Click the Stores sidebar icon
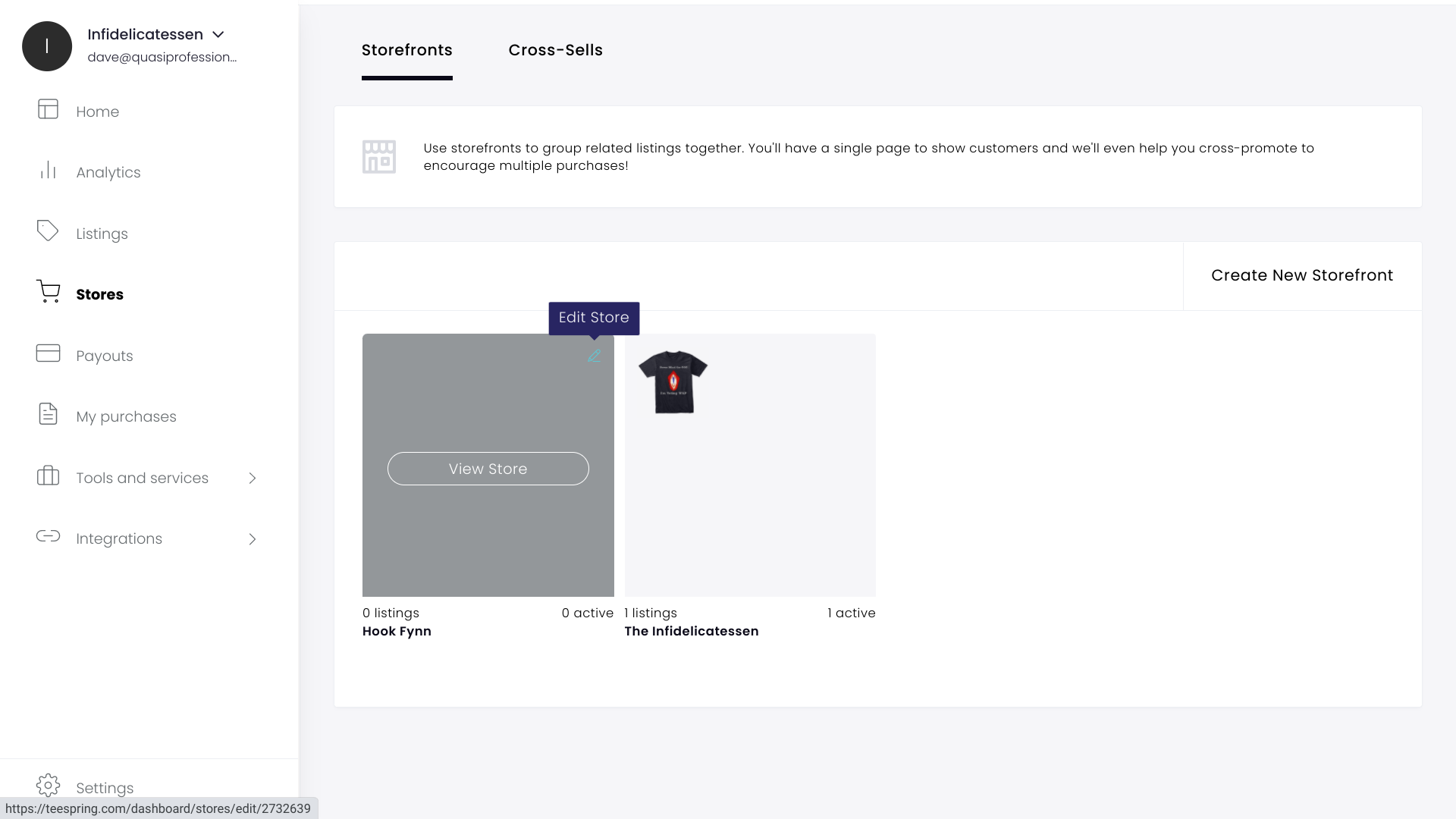 click(47, 293)
